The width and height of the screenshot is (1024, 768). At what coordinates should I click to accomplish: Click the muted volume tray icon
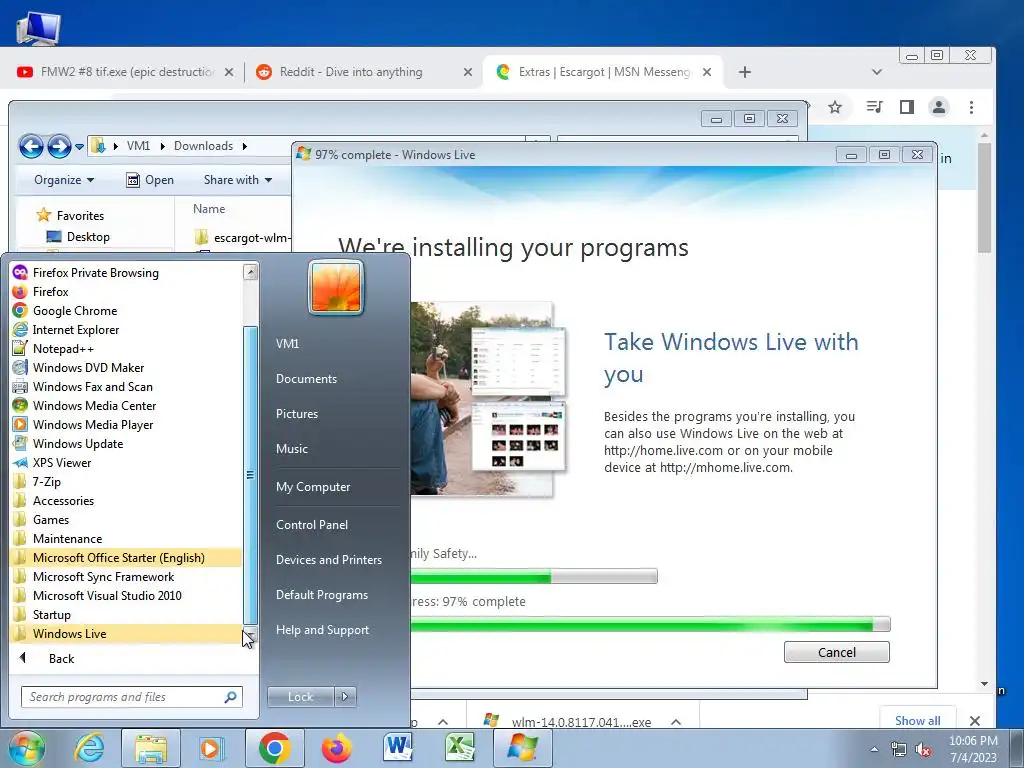pos(923,750)
